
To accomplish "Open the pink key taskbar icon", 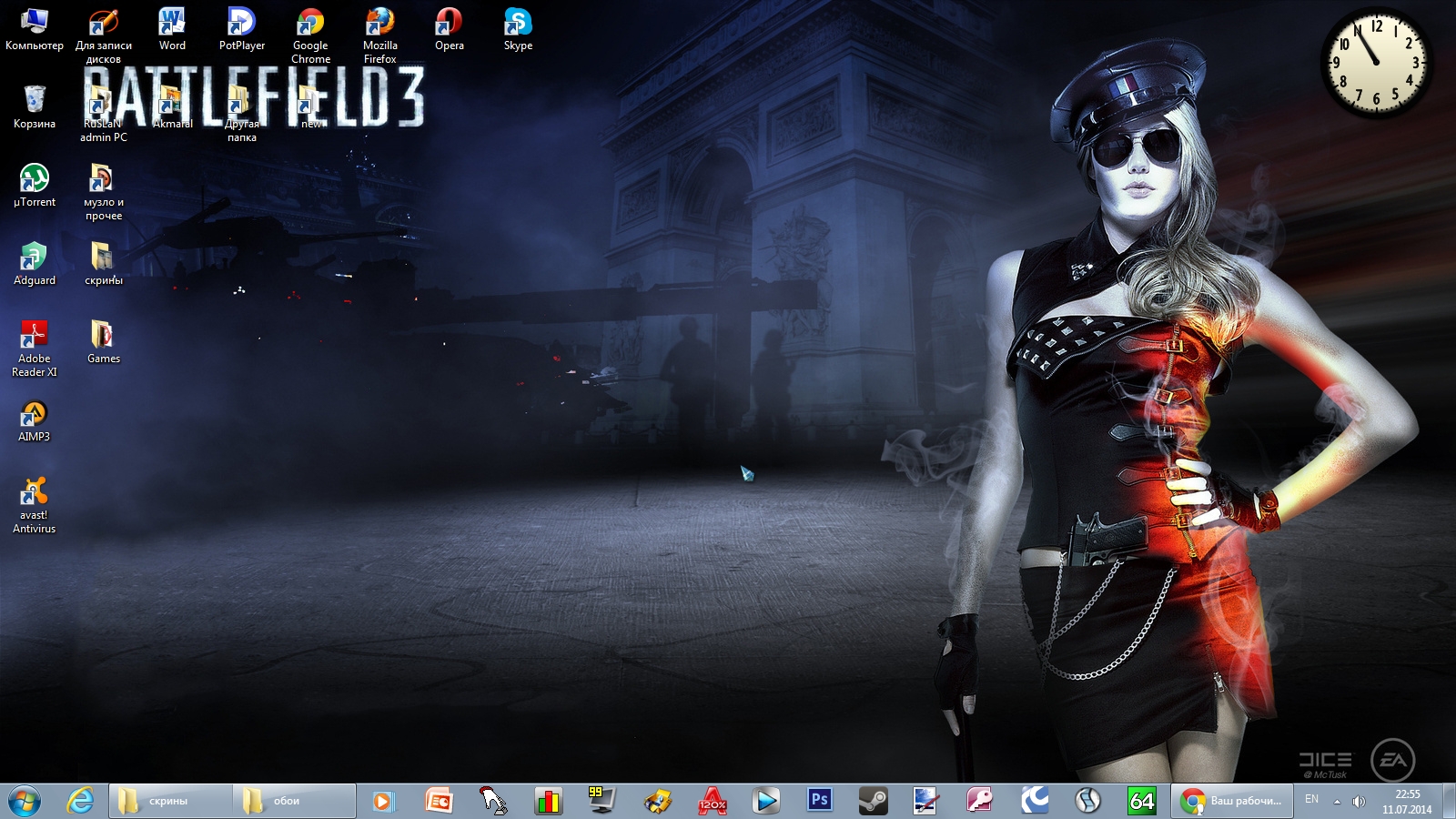I will (x=980, y=801).
